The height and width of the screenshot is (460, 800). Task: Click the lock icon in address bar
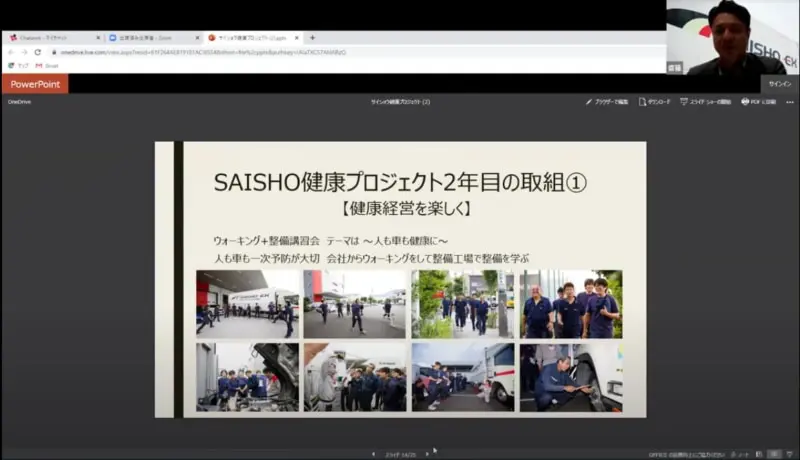(54, 52)
